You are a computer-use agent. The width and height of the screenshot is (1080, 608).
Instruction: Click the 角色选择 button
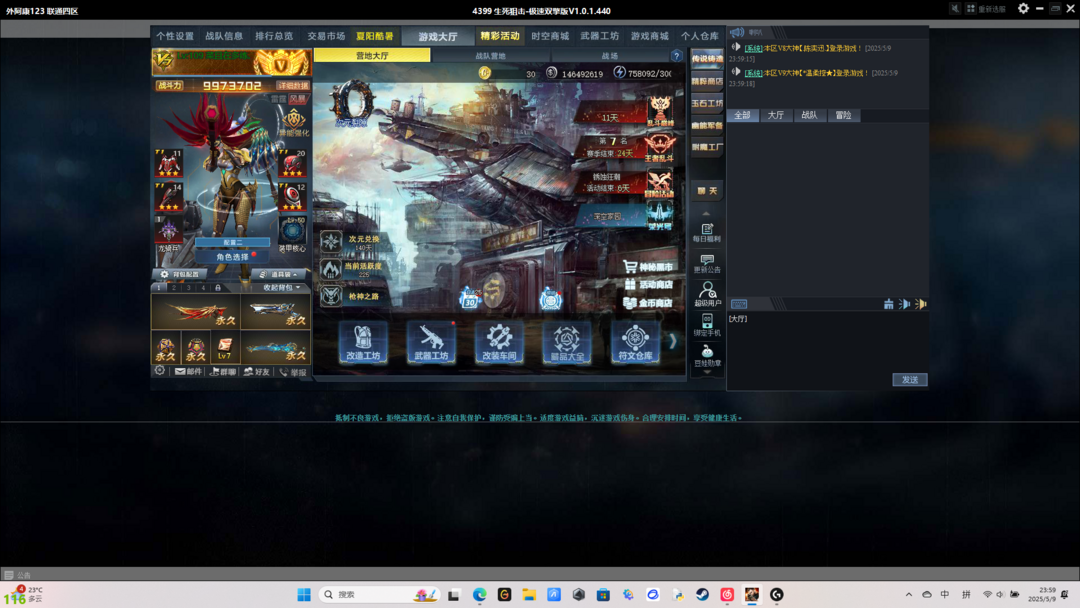[x=233, y=257]
